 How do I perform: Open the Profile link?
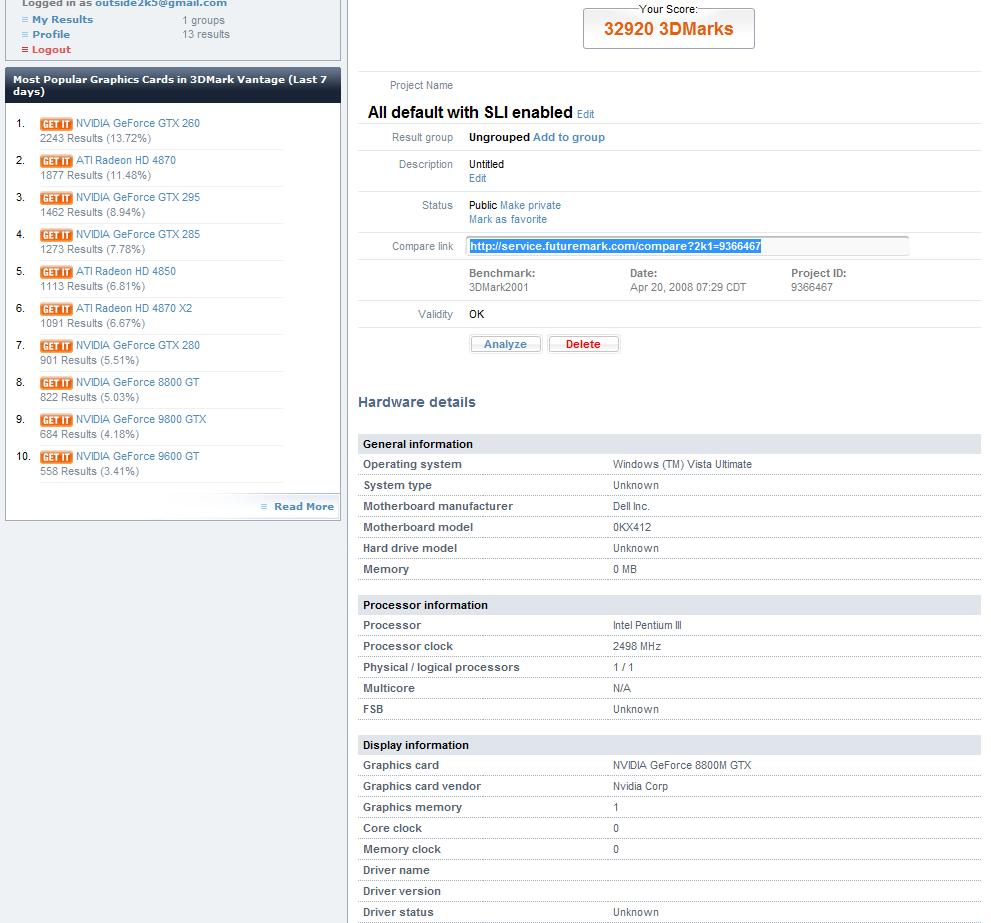[x=51, y=35]
